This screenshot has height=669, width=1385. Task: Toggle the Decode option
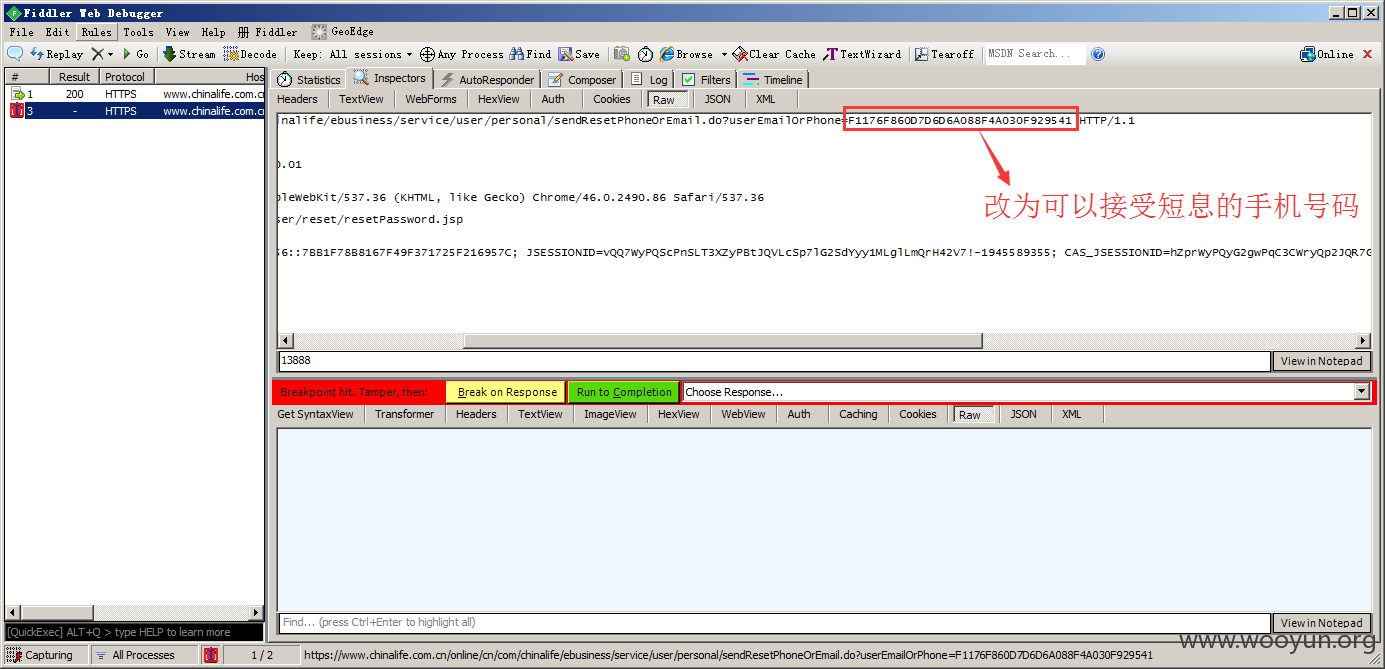pos(250,54)
